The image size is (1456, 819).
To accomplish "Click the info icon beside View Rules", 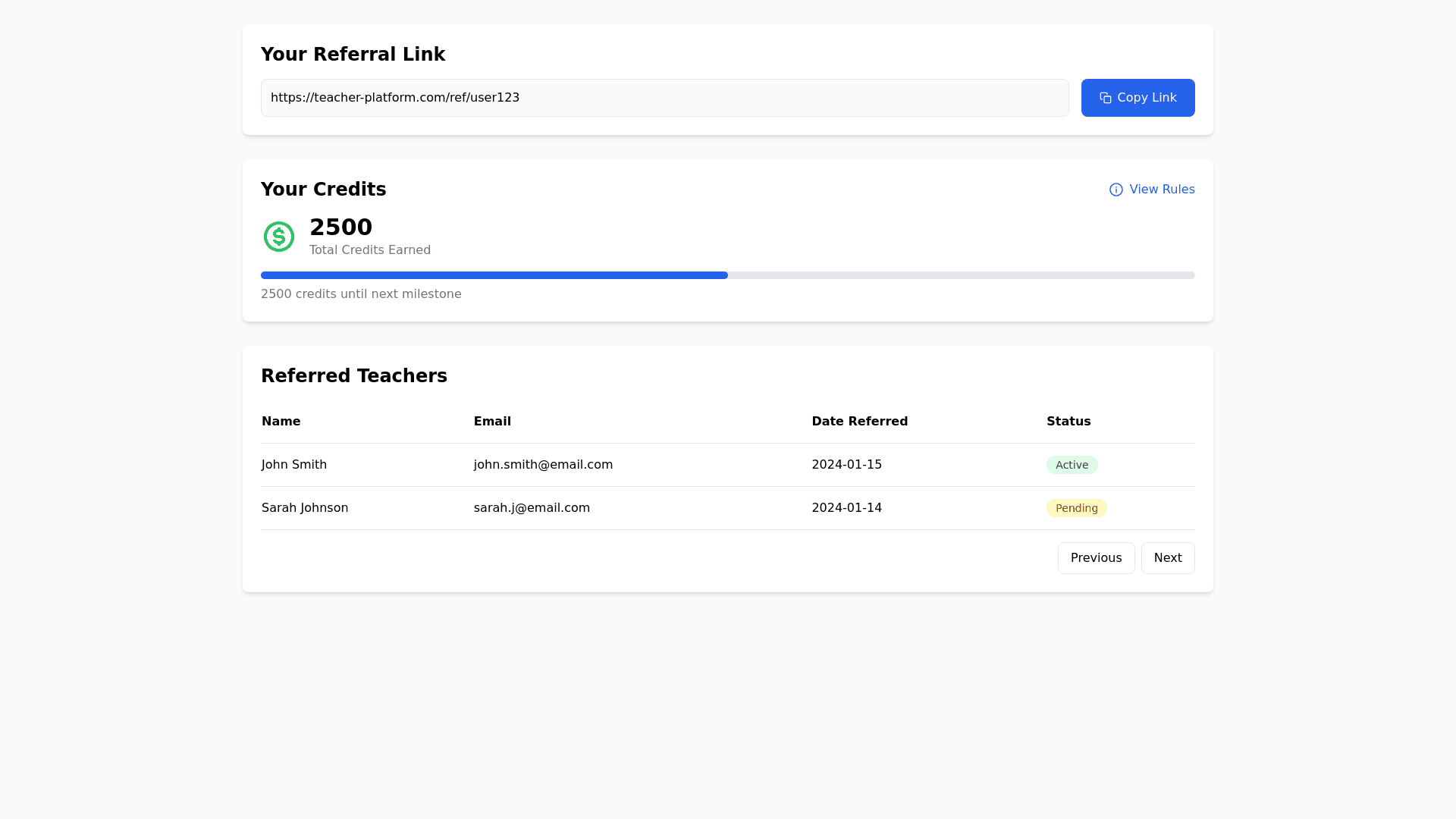I will click(1116, 190).
